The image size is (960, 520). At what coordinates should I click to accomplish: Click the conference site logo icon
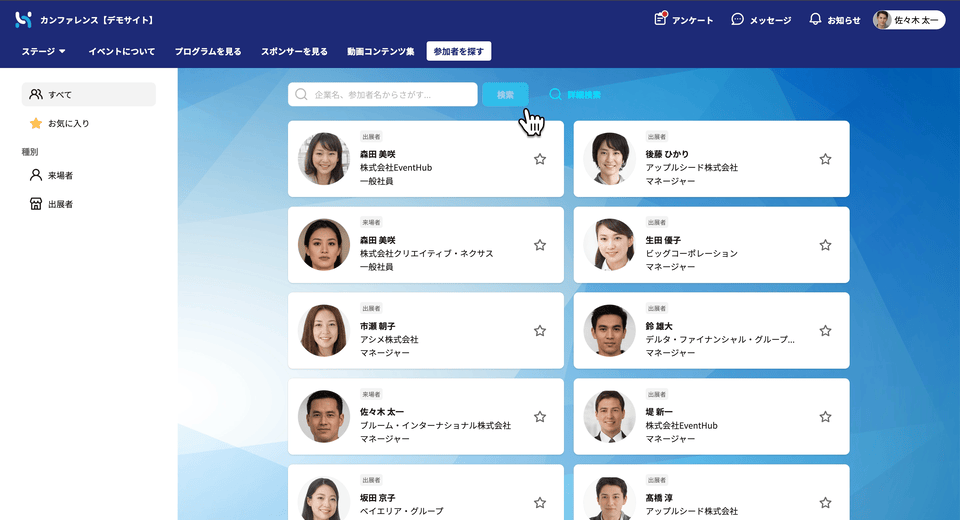(x=23, y=20)
